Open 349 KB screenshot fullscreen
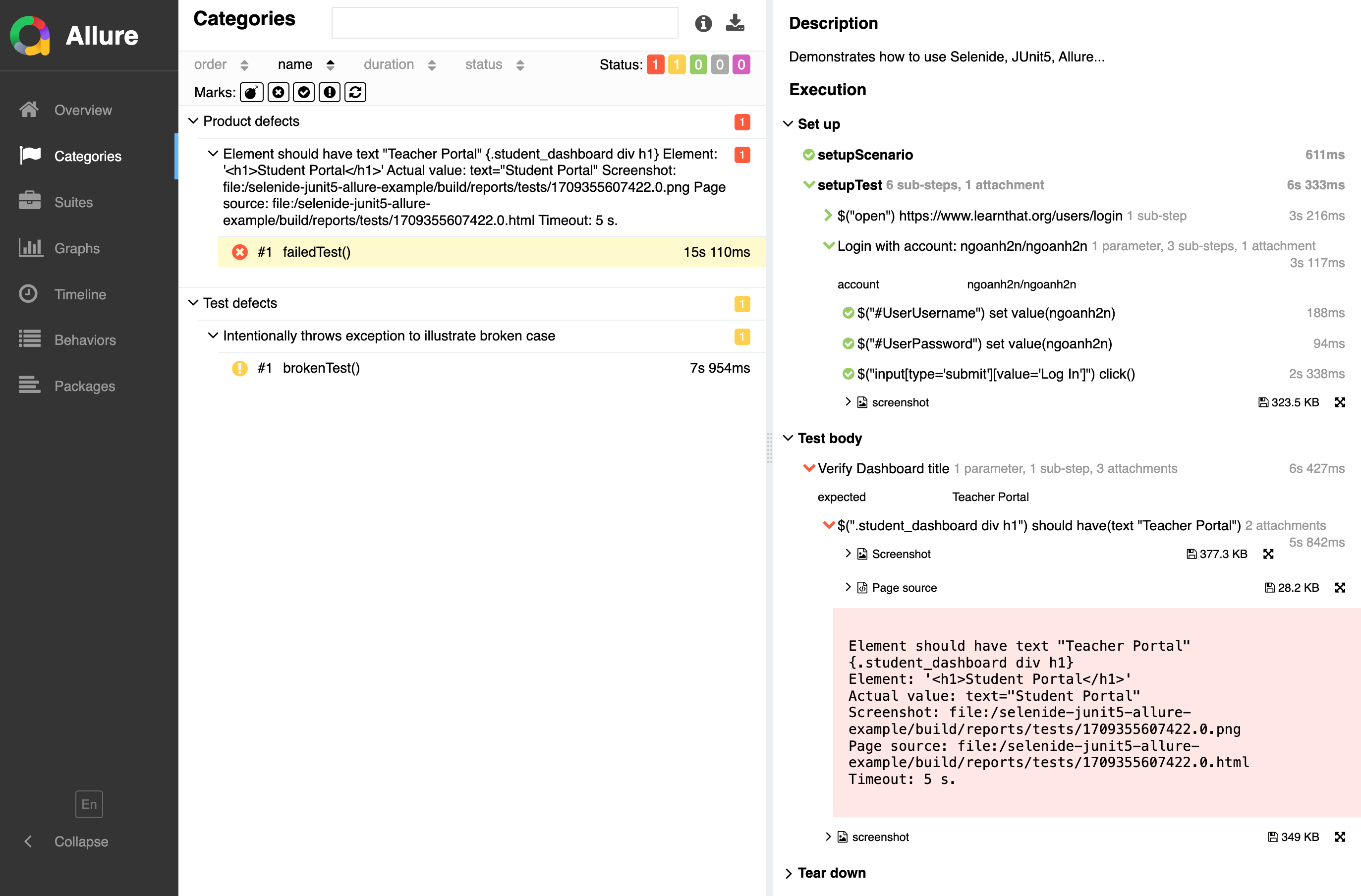The height and width of the screenshot is (896, 1361). coord(1339,837)
